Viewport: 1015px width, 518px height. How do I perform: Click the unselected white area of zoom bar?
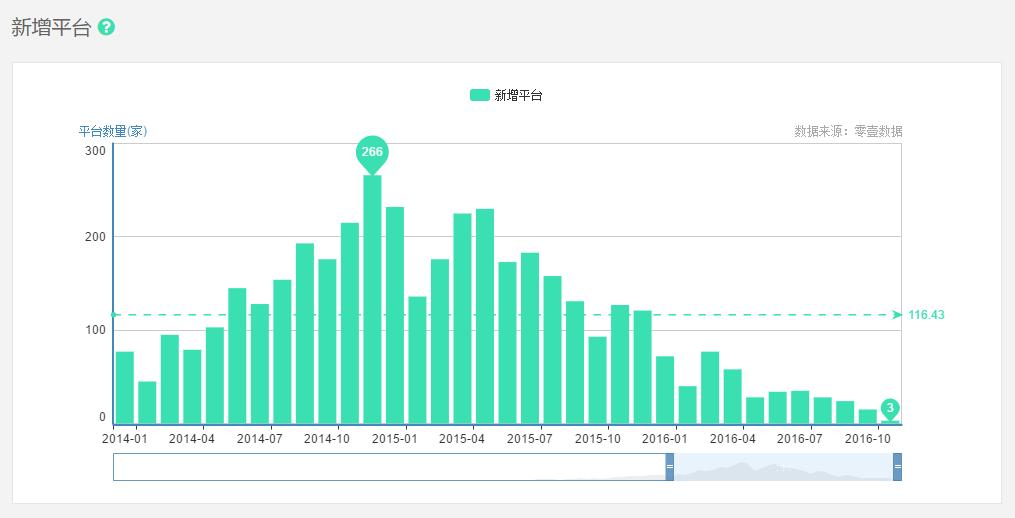[x=389, y=467]
